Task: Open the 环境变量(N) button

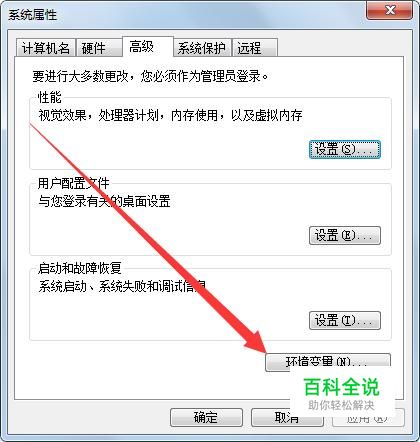Action: click(328, 362)
